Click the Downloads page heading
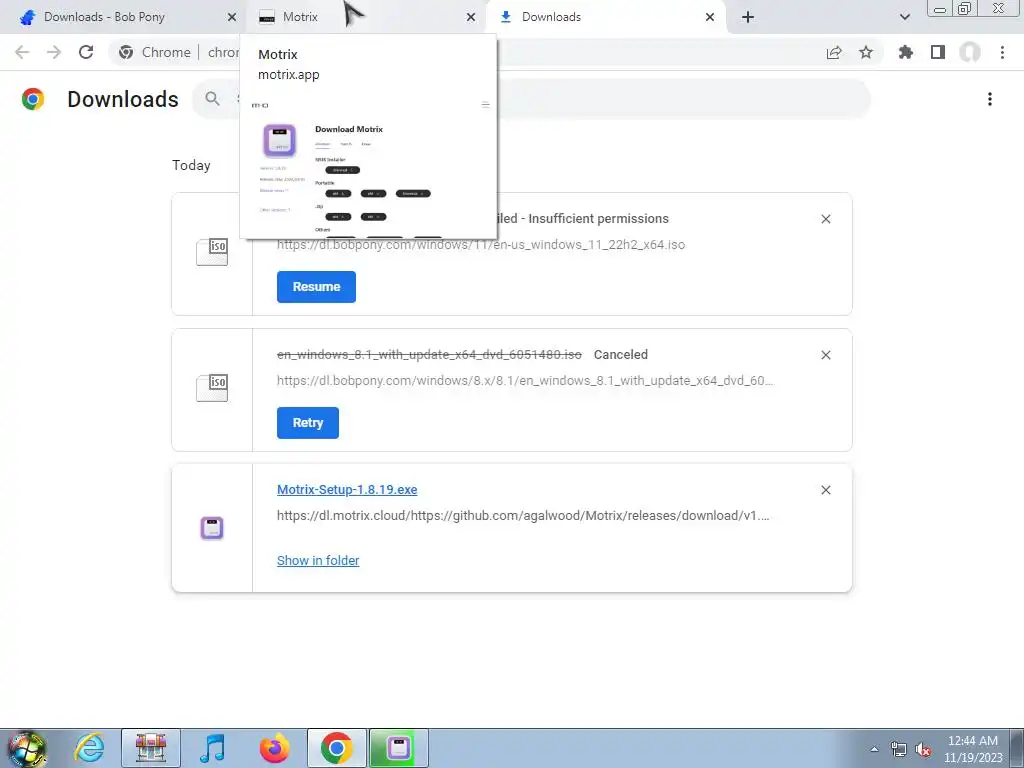 (123, 99)
